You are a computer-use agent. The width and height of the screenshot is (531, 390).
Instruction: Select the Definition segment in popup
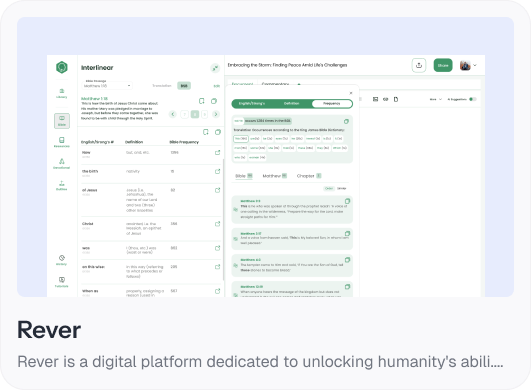coord(291,104)
